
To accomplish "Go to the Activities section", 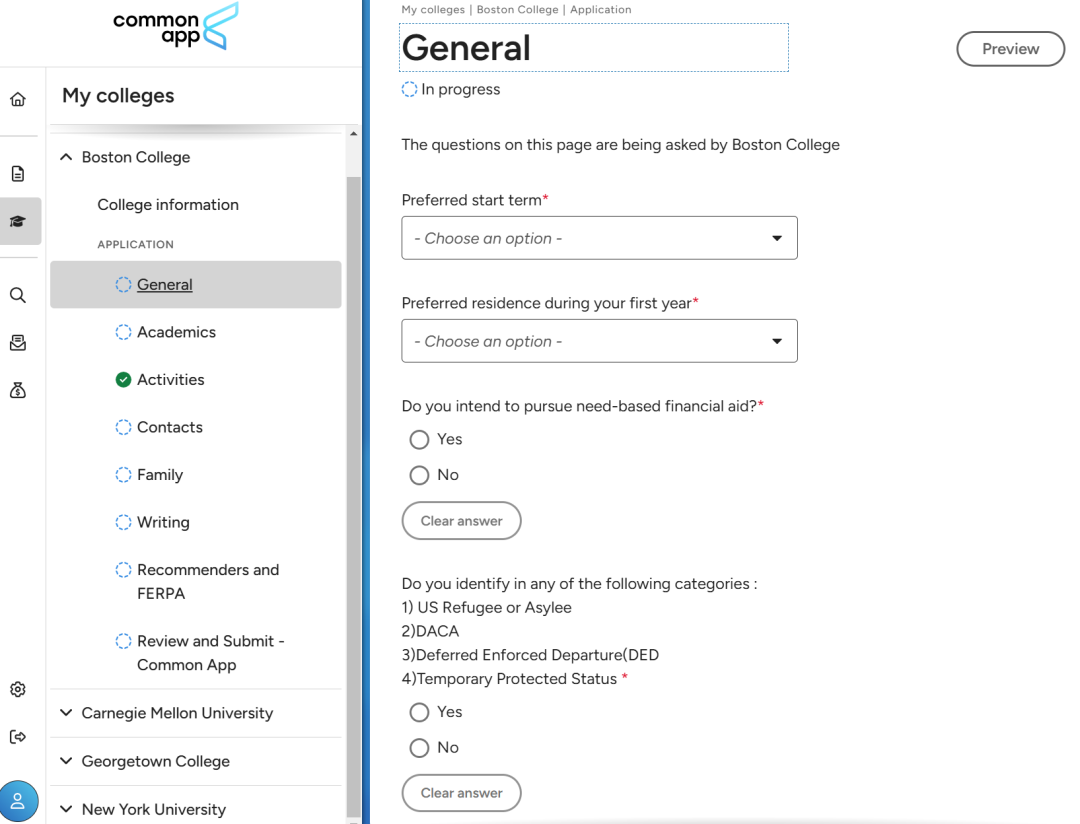I will (x=171, y=380).
